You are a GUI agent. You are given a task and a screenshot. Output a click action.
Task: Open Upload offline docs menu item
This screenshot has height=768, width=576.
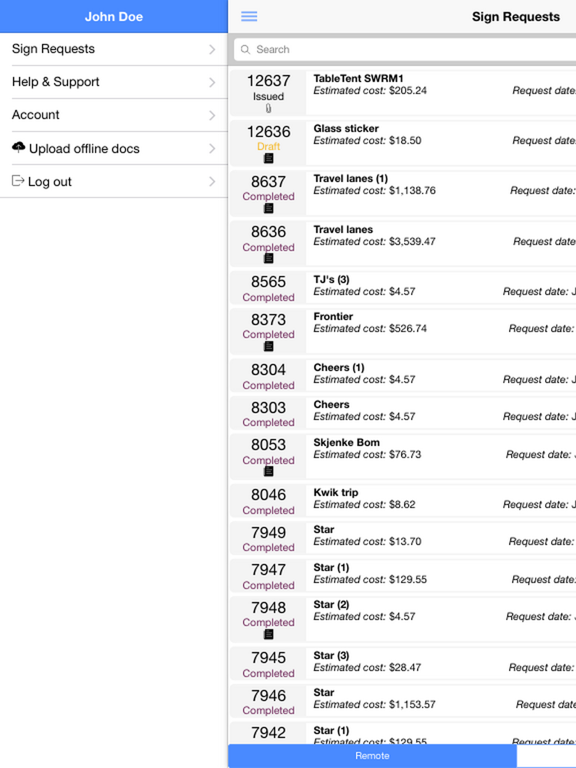[114, 148]
